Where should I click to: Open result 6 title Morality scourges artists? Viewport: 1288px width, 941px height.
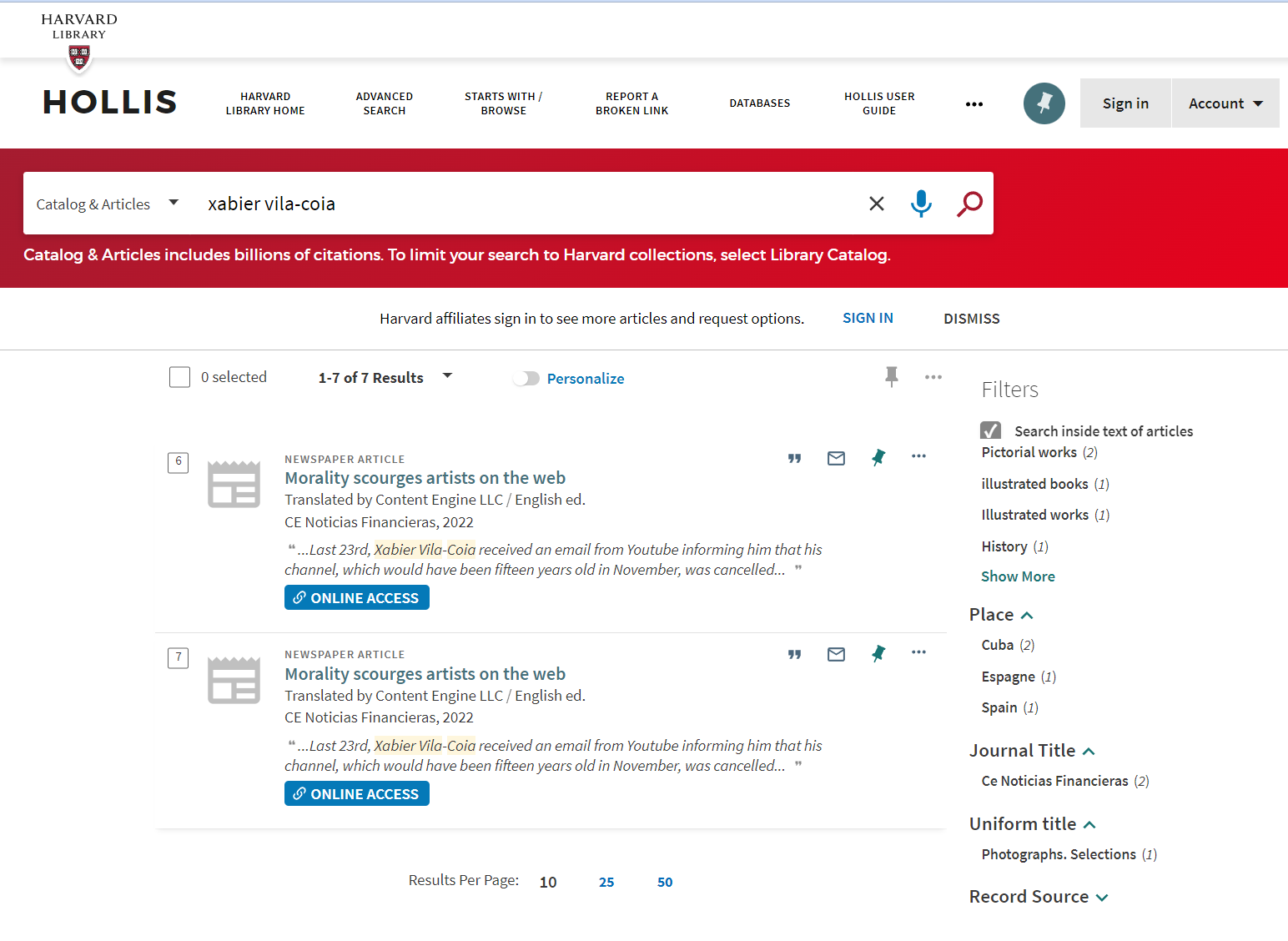click(425, 478)
